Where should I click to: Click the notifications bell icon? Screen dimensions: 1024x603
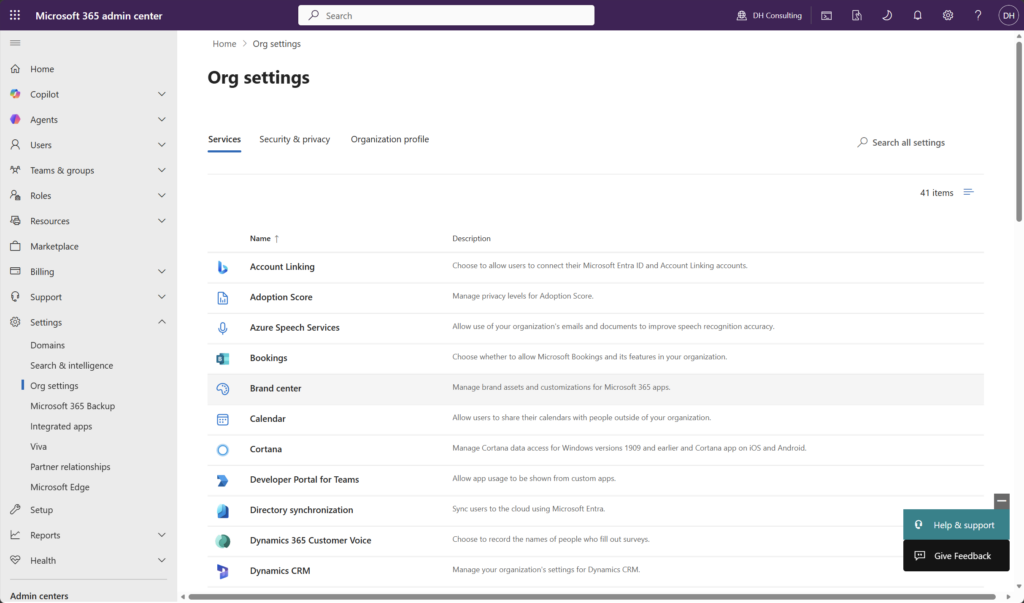coord(917,15)
